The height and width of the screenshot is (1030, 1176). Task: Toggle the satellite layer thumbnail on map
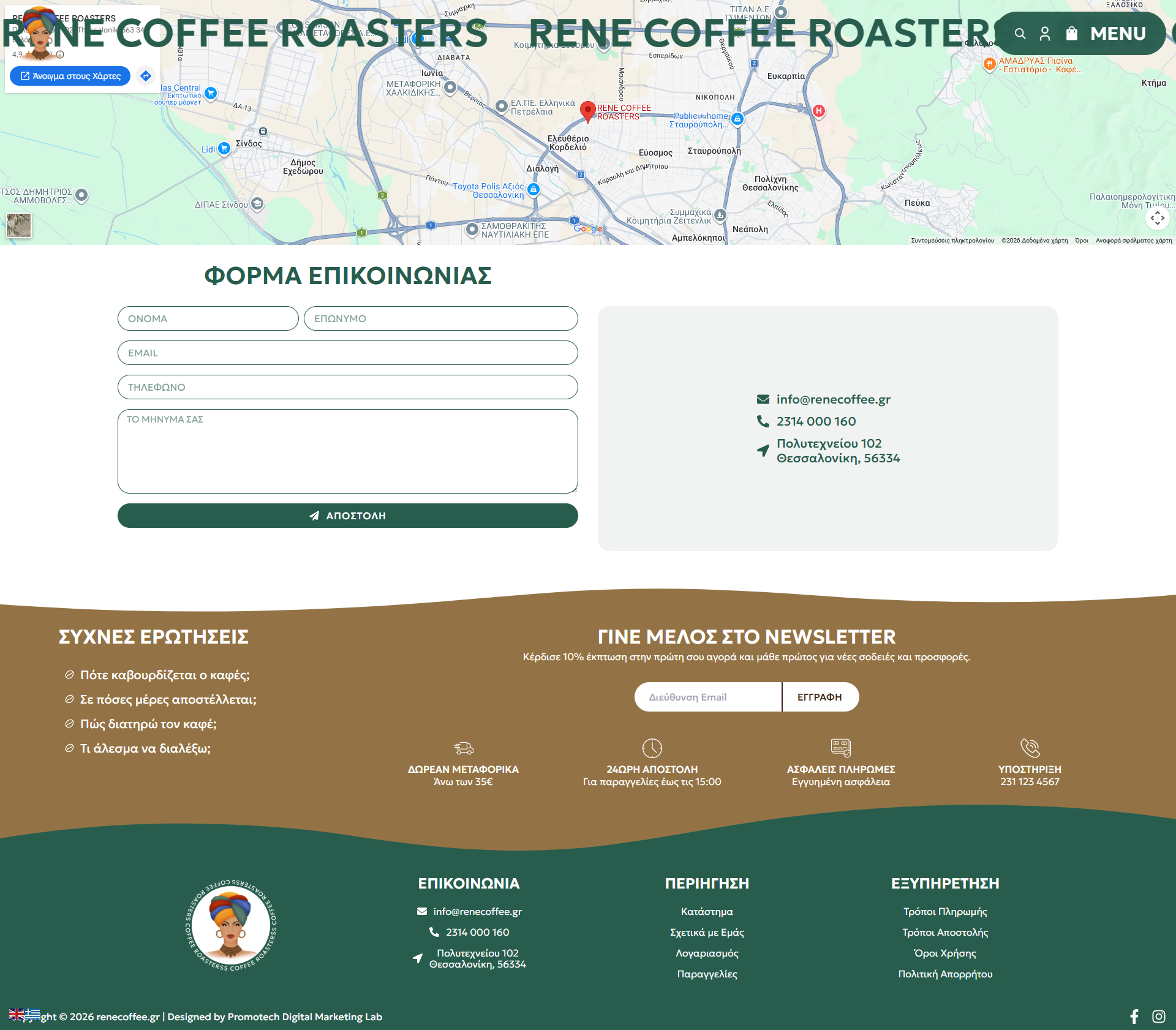click(x=19, y=225)
